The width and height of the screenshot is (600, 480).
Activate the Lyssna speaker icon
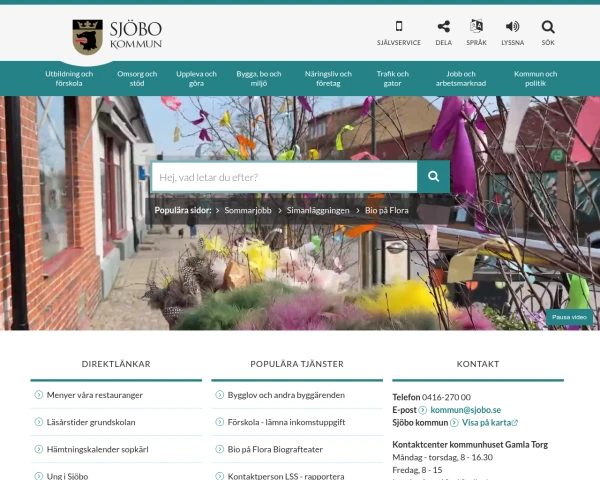click(512, 27)
